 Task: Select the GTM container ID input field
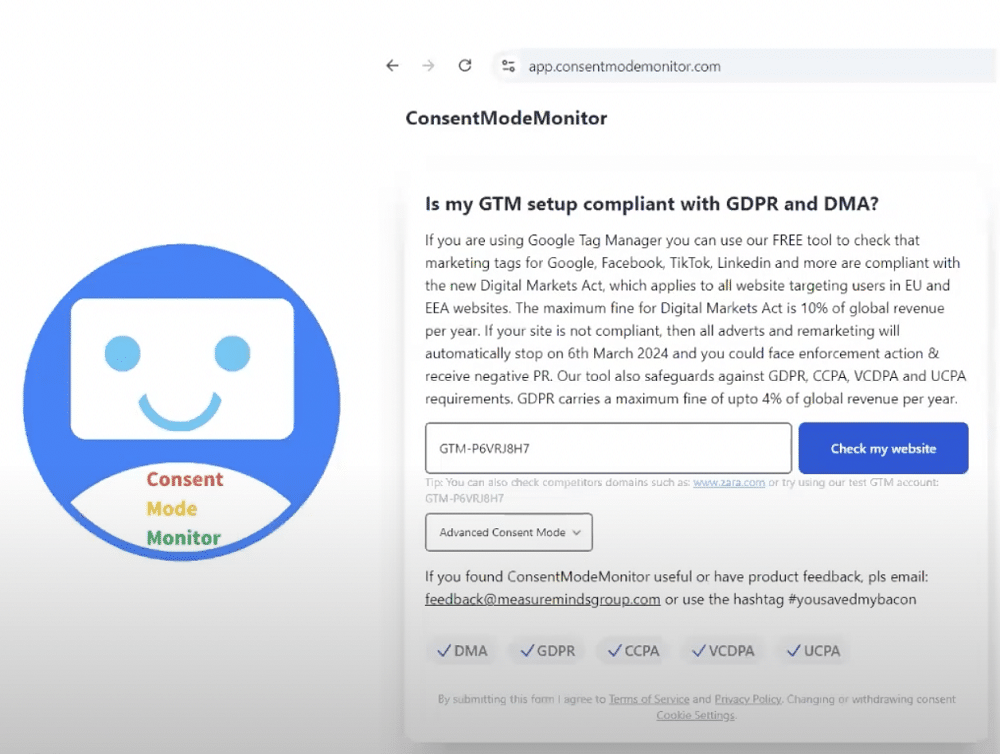tap(607, 448)
